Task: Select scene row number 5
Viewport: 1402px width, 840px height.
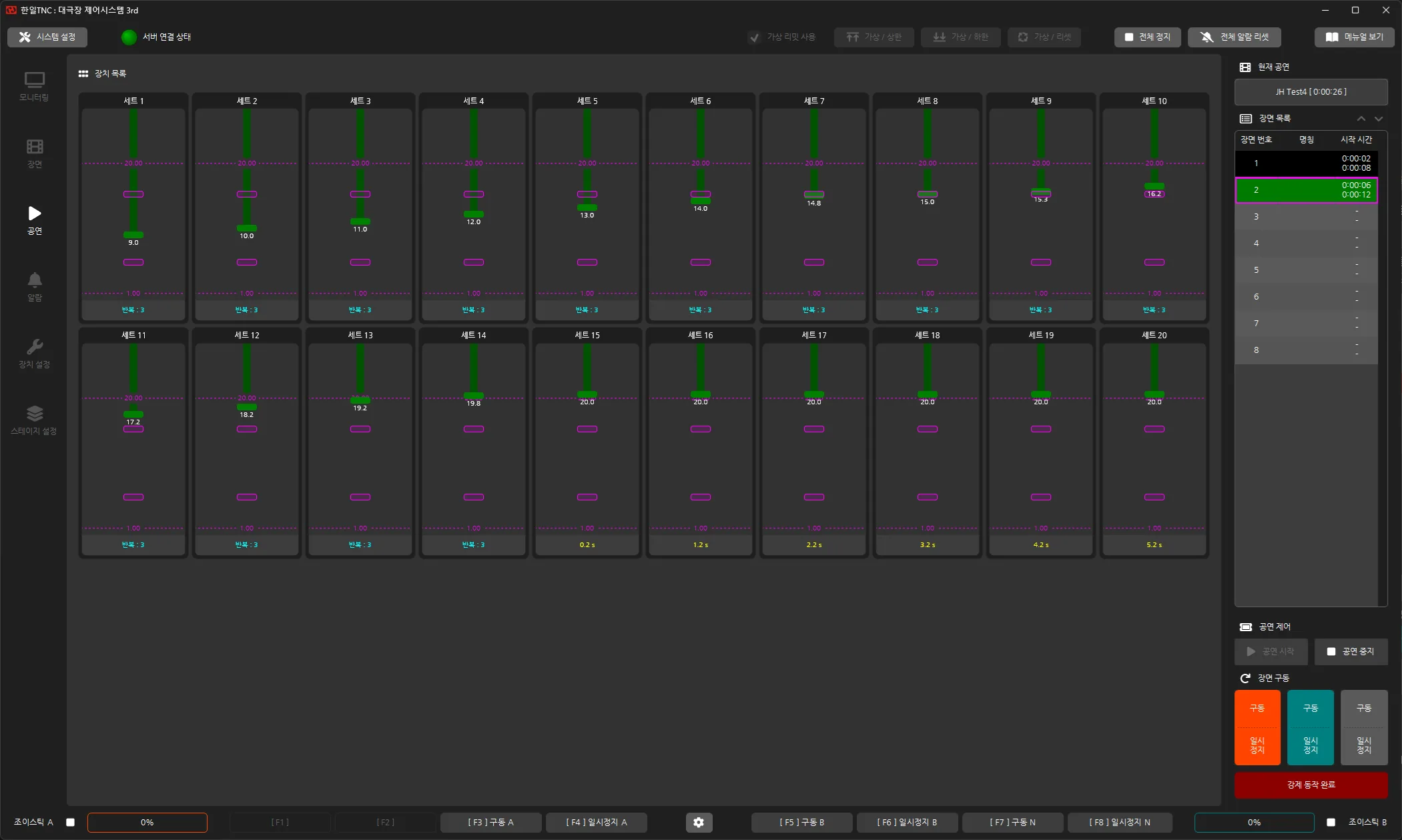Action: (x=1306, y=270)
